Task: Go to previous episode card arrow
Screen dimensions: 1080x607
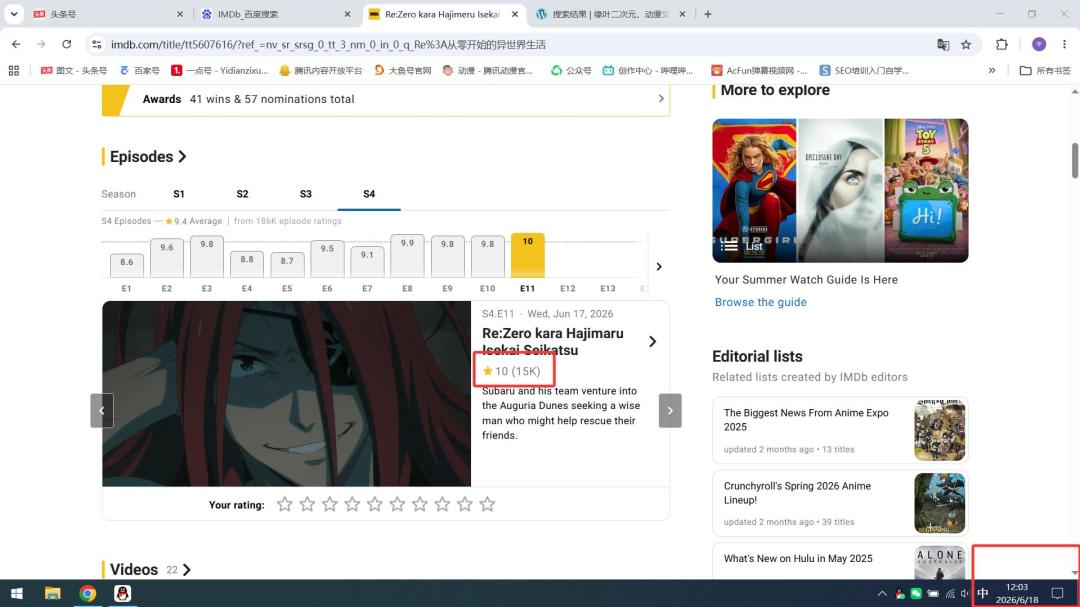Action: click(102, 411)
